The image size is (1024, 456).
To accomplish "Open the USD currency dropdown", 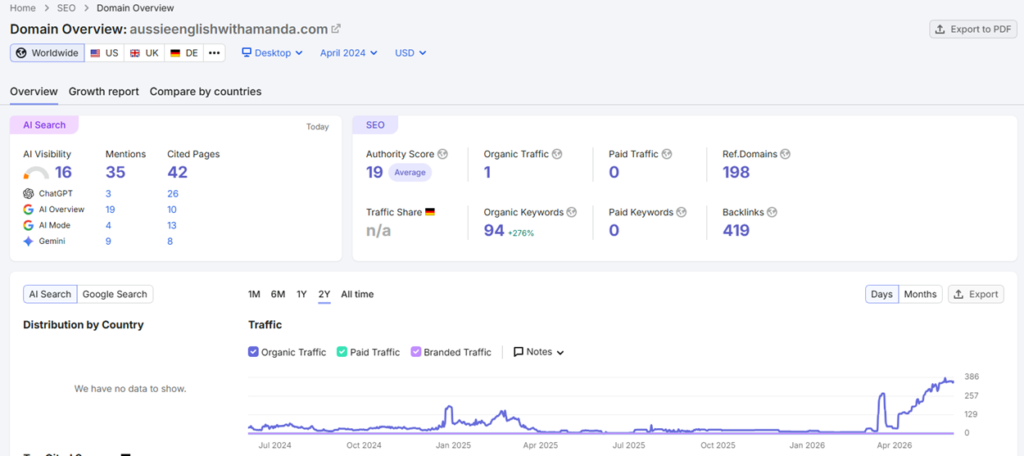I will coord(411,53).
